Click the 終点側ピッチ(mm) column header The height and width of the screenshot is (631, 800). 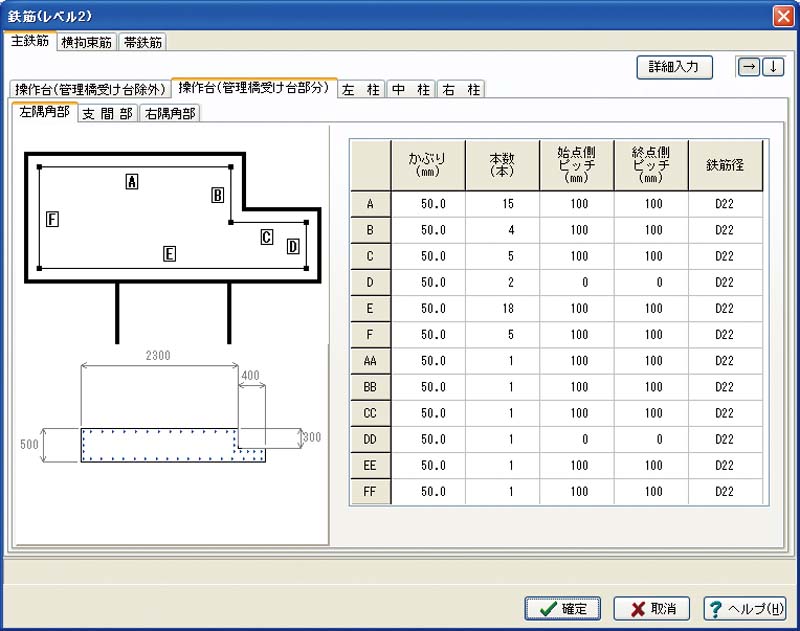tap(651, 165)
